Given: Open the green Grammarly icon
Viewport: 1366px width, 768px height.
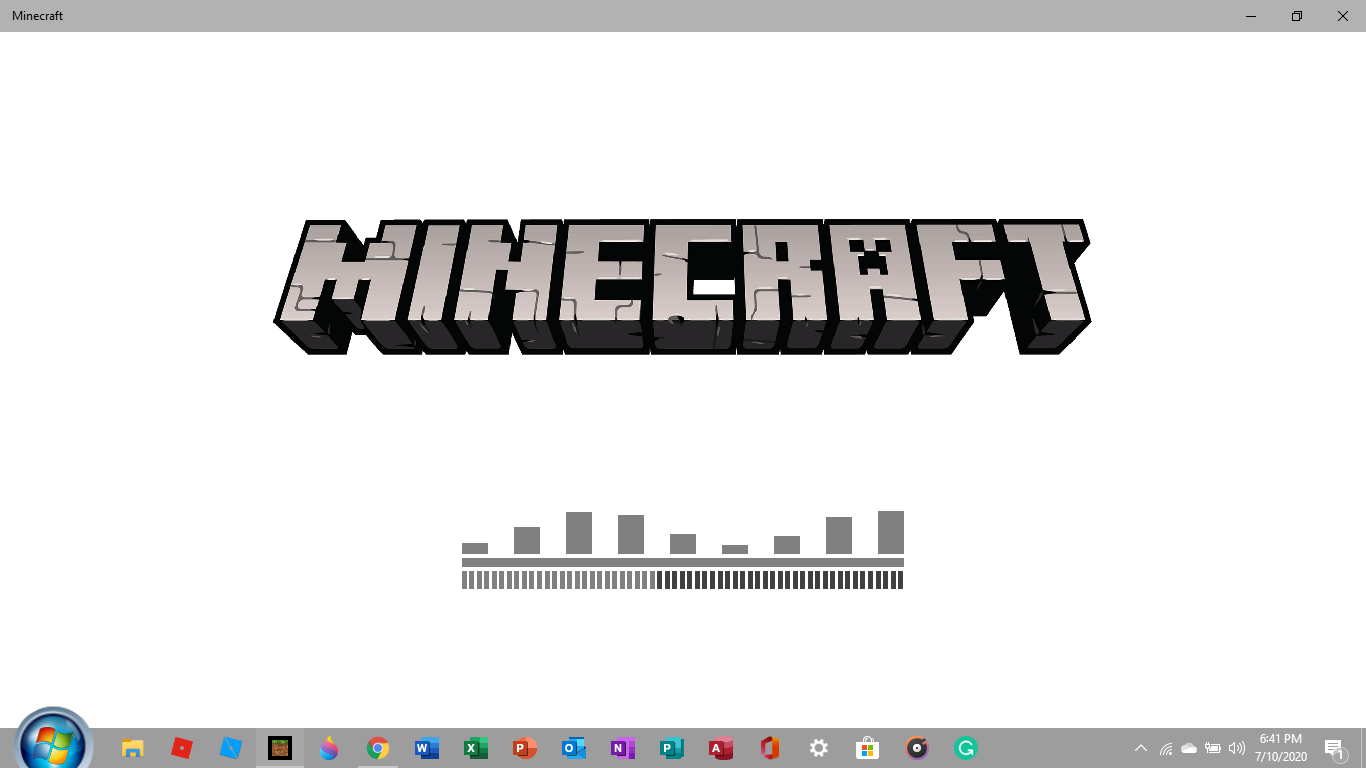Looking at the screenshot, I should [966, 748].
